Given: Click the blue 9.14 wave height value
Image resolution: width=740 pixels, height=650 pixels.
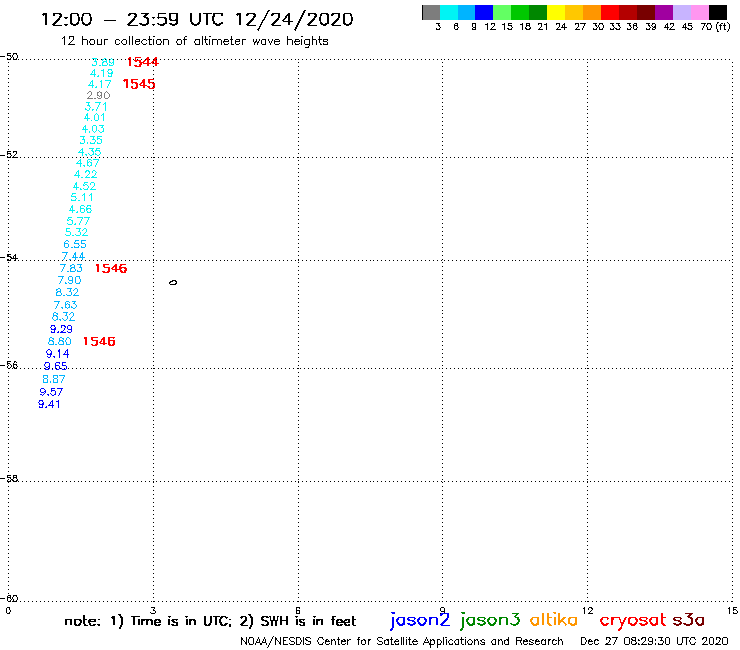Looking at the screenshot, I should [58, 354].
